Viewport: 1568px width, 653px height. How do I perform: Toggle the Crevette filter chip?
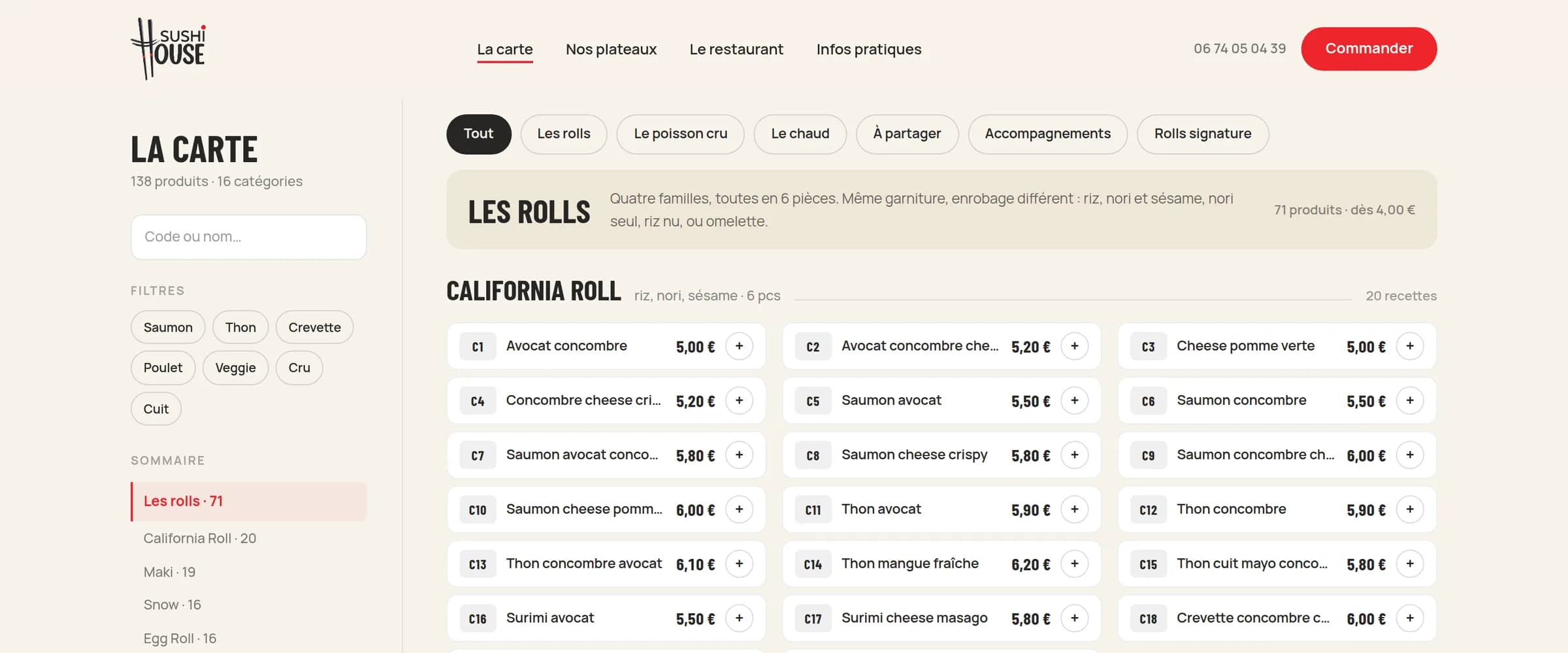(x=314, y=327)
